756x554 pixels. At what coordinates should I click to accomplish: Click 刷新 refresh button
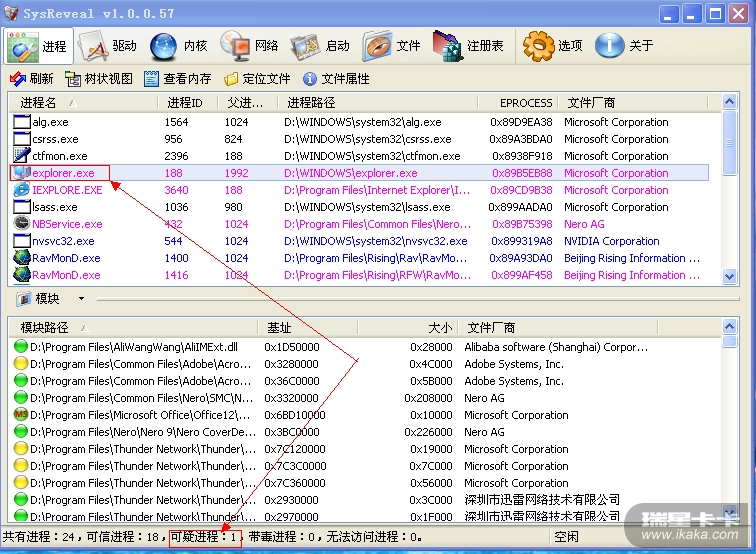[31, 79]
